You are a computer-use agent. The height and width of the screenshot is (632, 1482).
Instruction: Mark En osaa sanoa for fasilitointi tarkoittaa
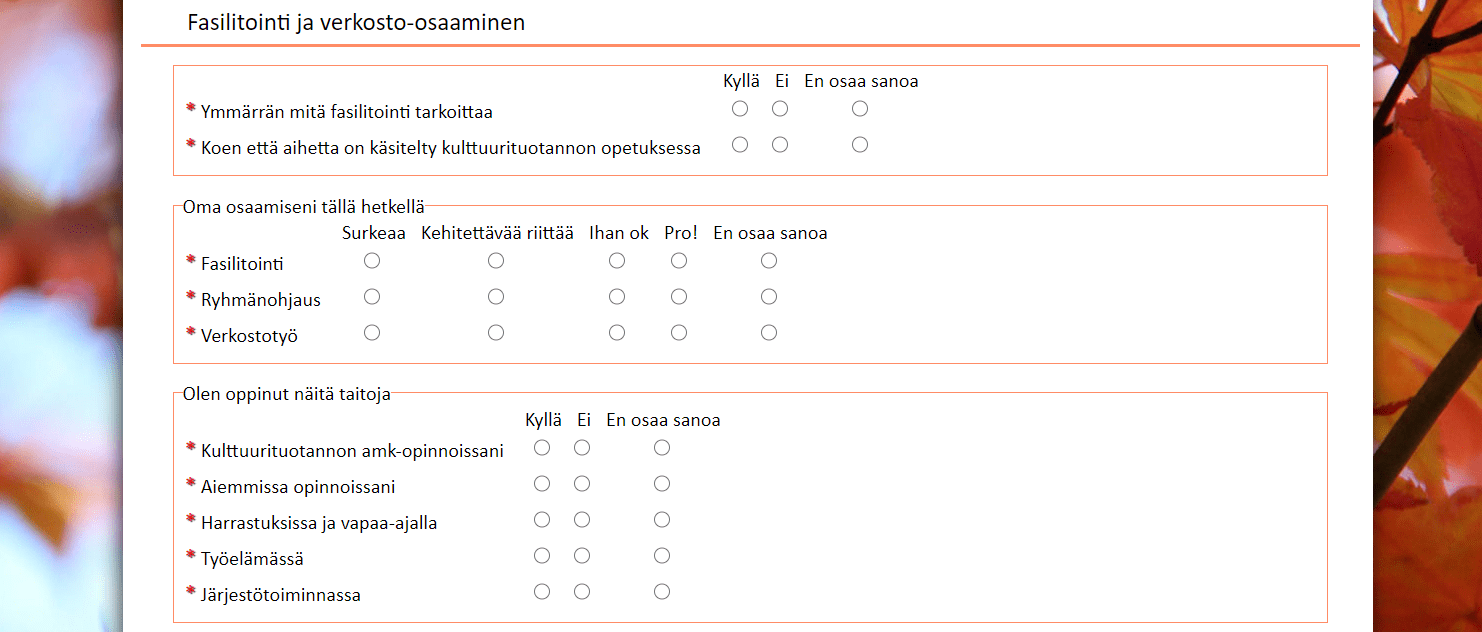pos(860,109)
